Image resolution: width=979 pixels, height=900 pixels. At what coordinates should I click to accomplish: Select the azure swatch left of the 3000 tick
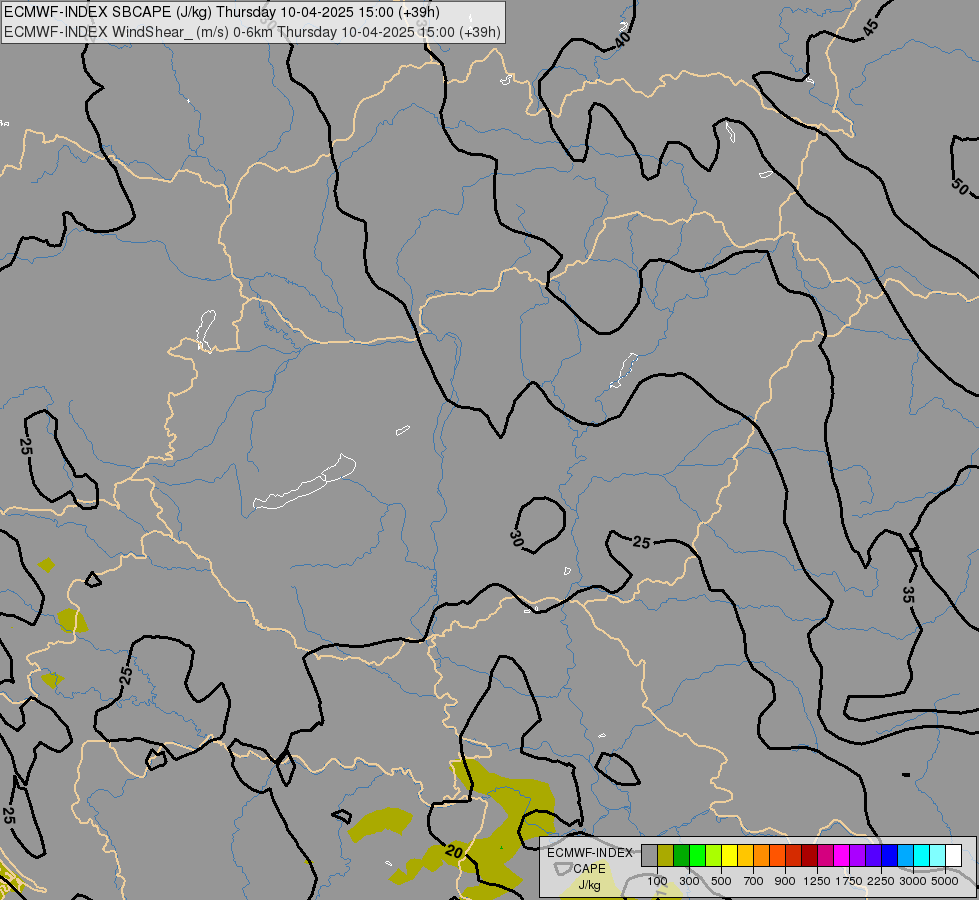[x=906, y=856]
